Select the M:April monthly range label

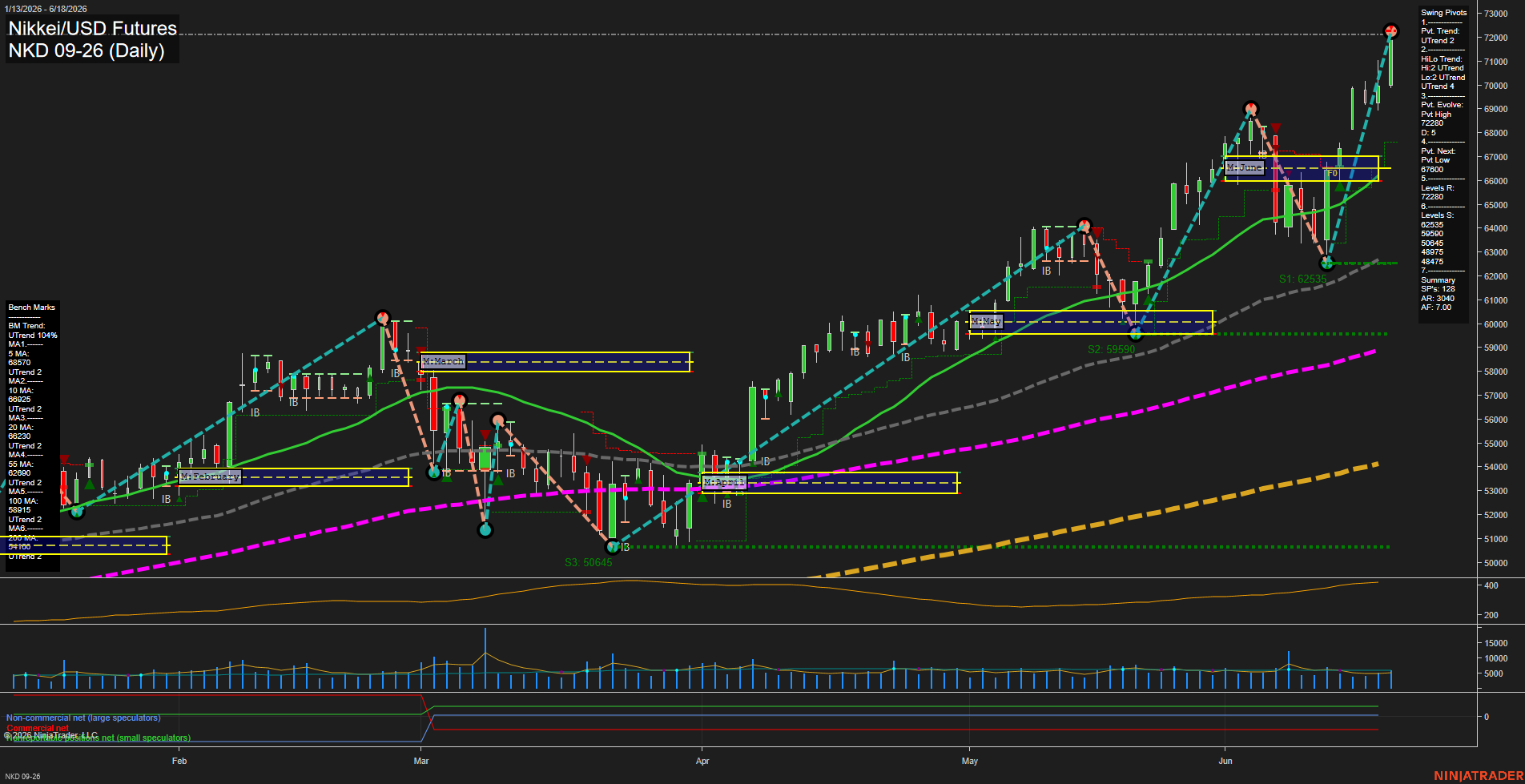pyautogui.click(x=724, y=482)
